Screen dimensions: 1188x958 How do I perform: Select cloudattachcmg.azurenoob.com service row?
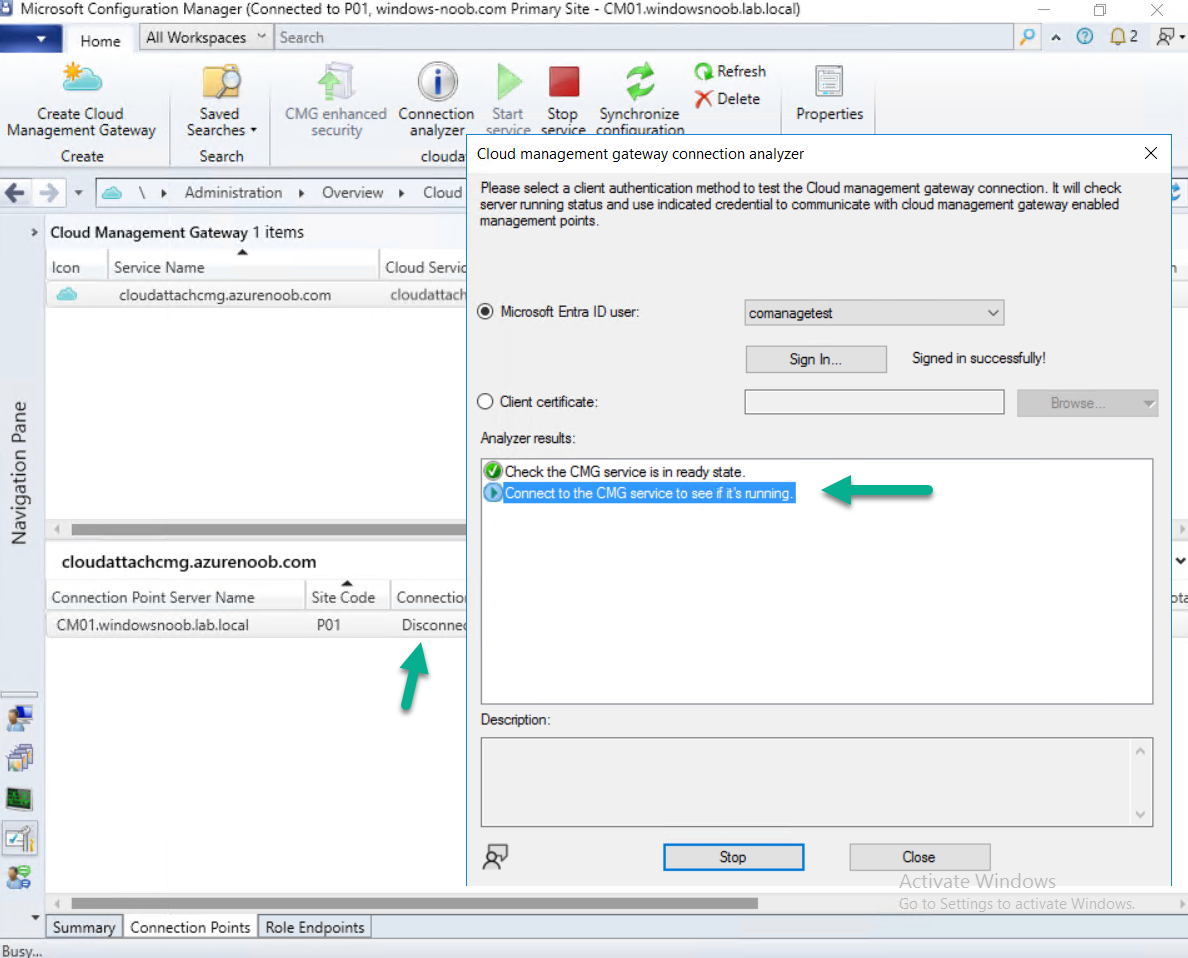(256, 295)
